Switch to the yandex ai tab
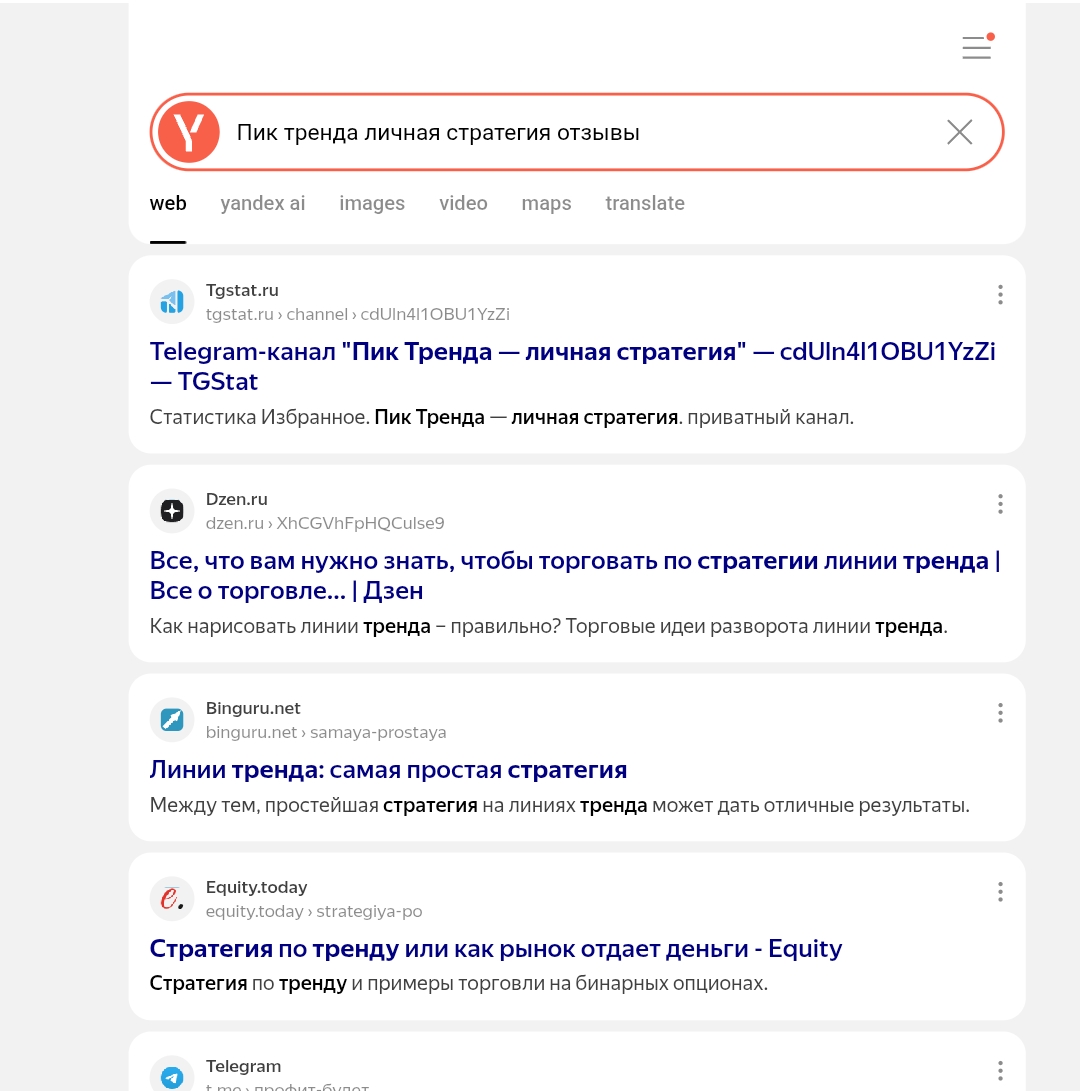Screen dimensions: 1080x1091 [x=263, y=203]
